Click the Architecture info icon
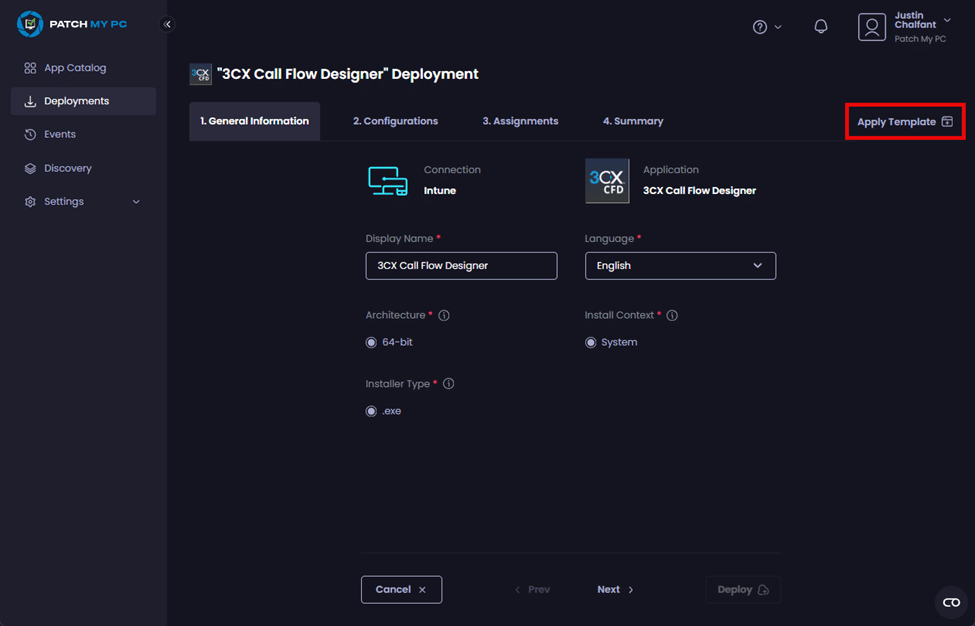 pos(444,316)
